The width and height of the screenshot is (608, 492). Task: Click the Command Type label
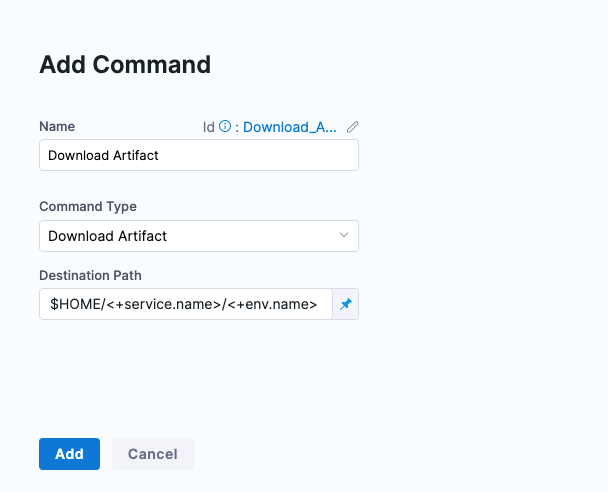click(88, 207)
